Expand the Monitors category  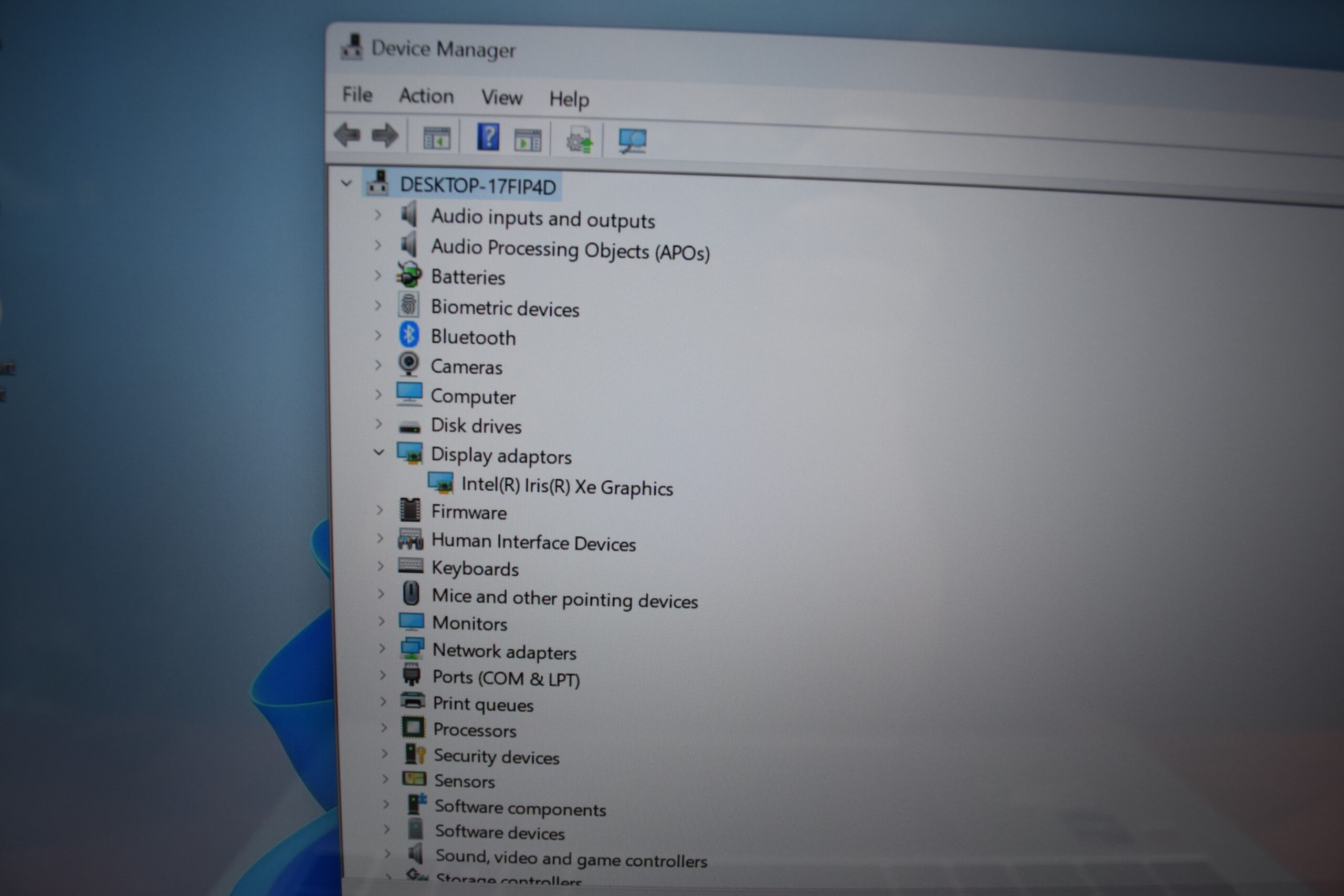click(x=382, y=620)
